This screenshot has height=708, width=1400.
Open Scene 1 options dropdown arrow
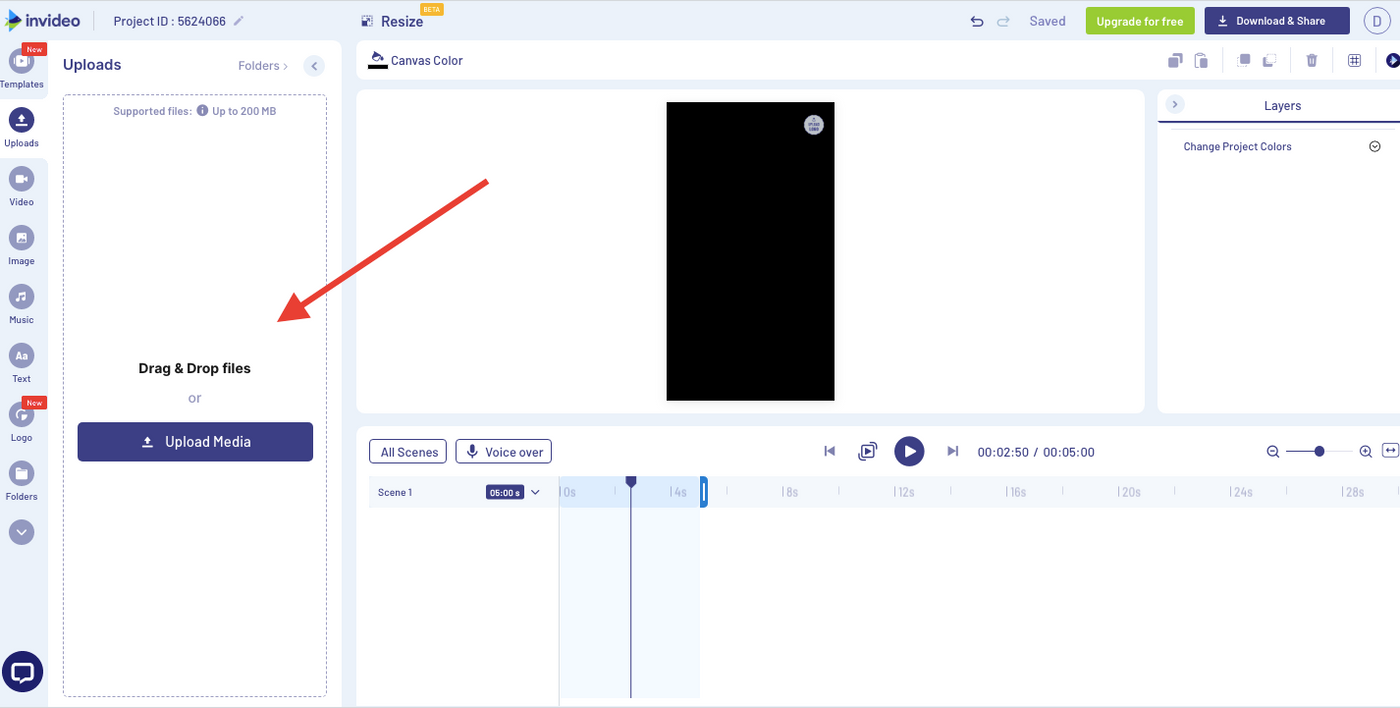(535, 492)
